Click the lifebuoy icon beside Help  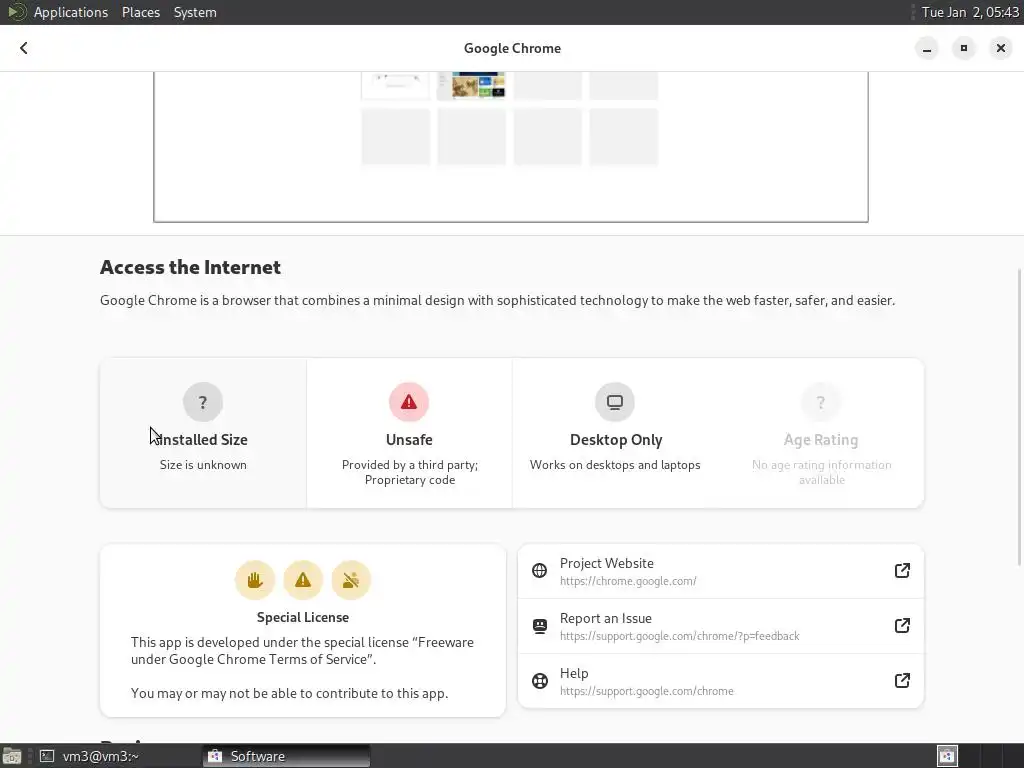point(539,680)
